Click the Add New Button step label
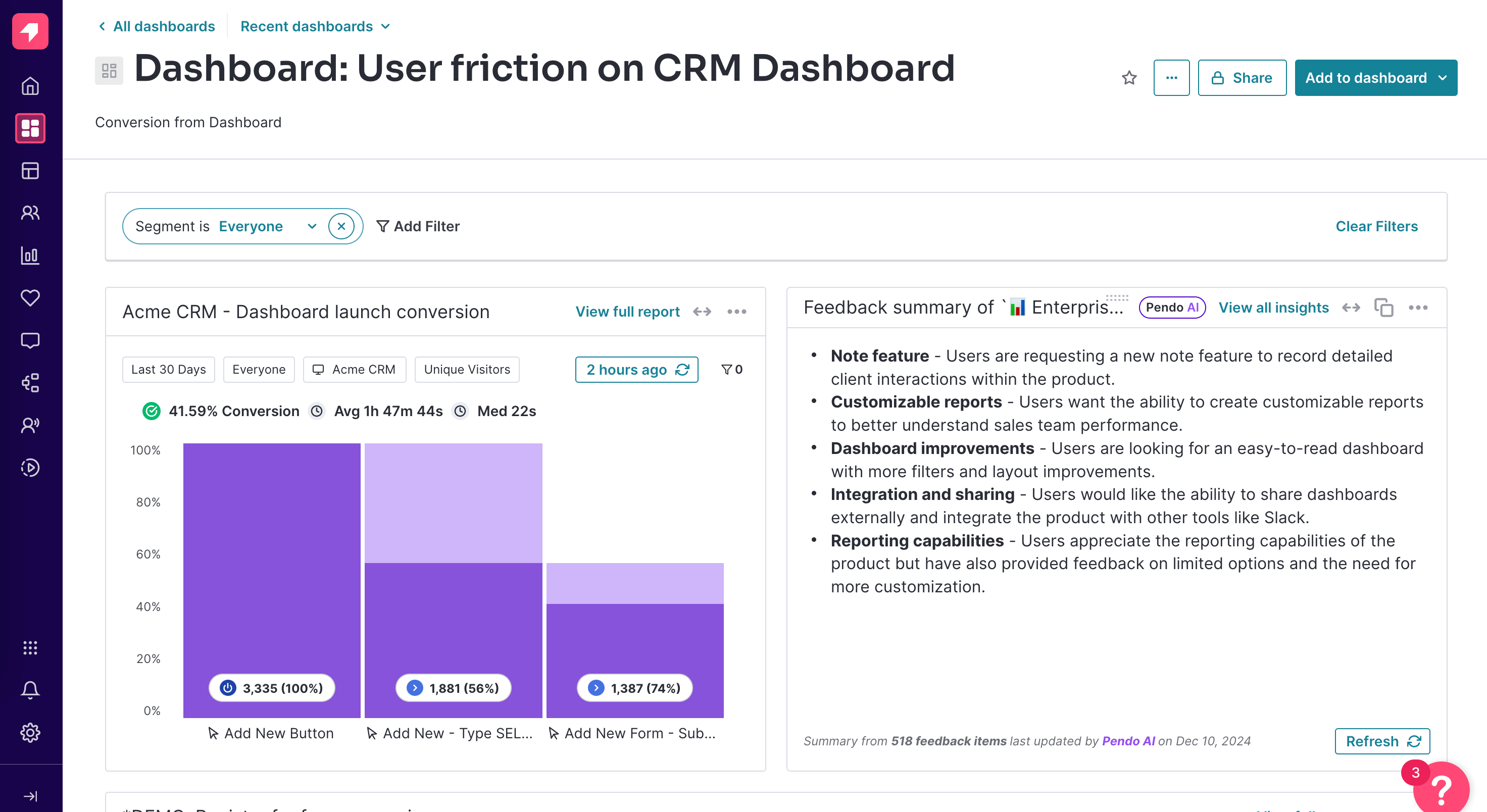 point(271,733)
